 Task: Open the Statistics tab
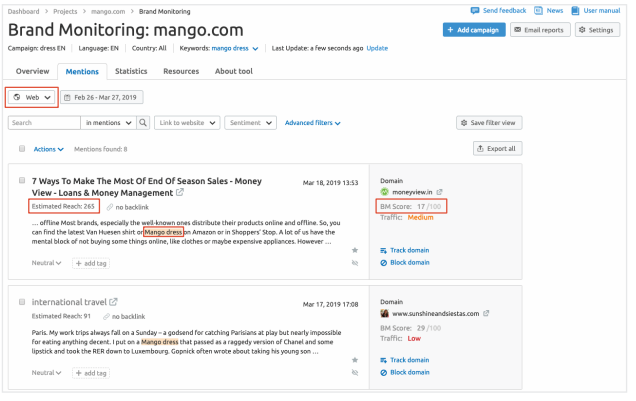131,71
